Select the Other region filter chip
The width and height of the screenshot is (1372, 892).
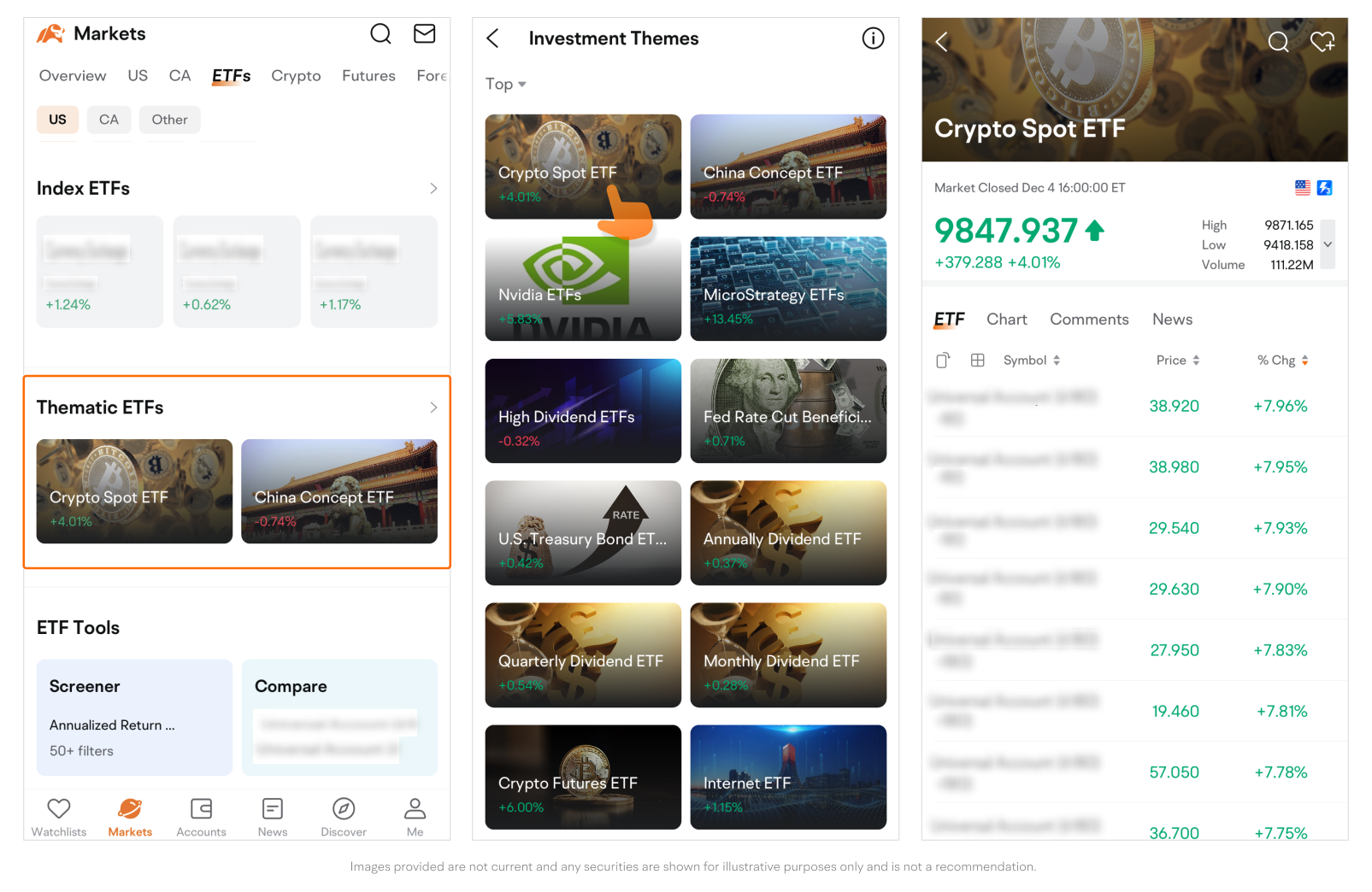click(x=169, y=120)
